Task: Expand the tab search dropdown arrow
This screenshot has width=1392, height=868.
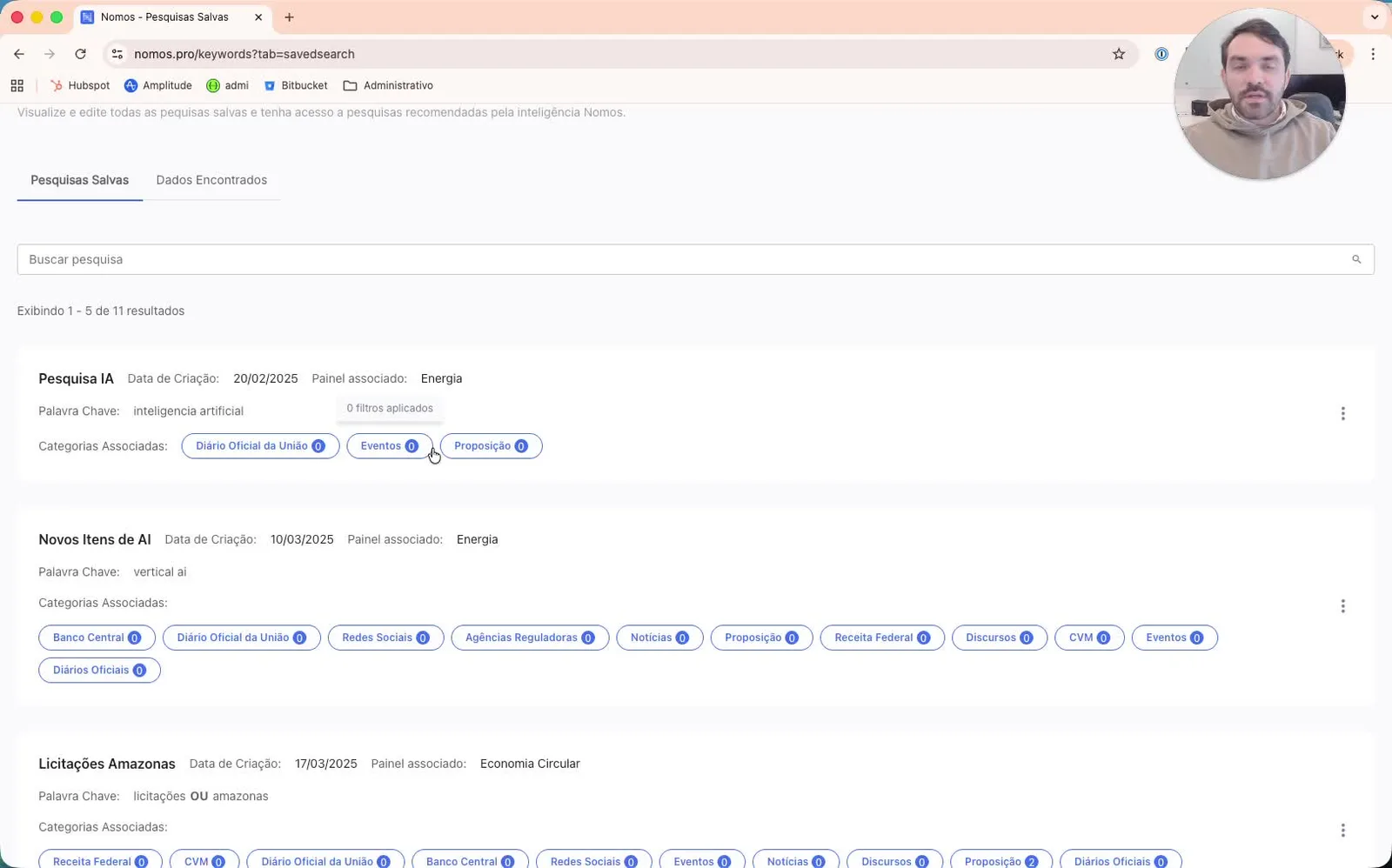Action: point(1375,17)
